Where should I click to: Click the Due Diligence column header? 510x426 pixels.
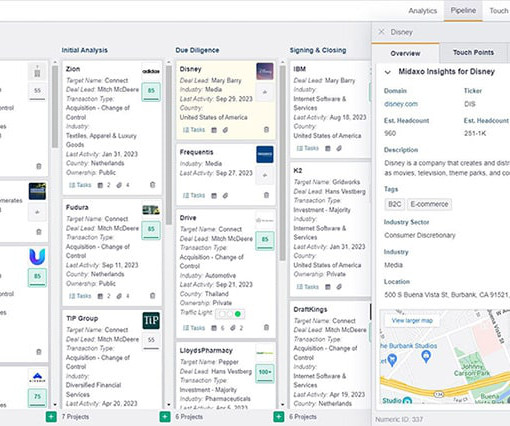(197, 50)
